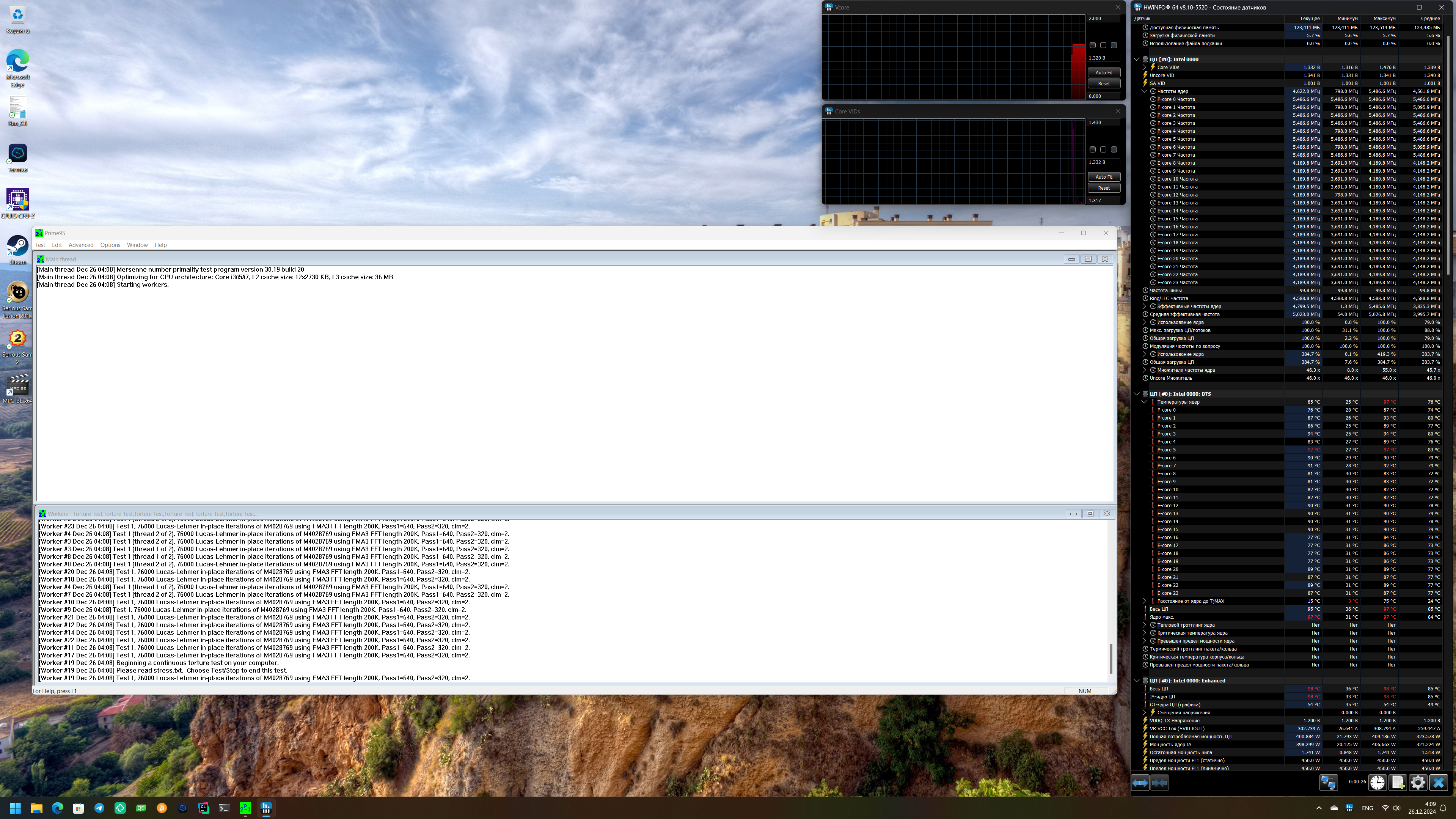Click the expand-columns blue arrows icon in HWiNFO

(1140, 783)
